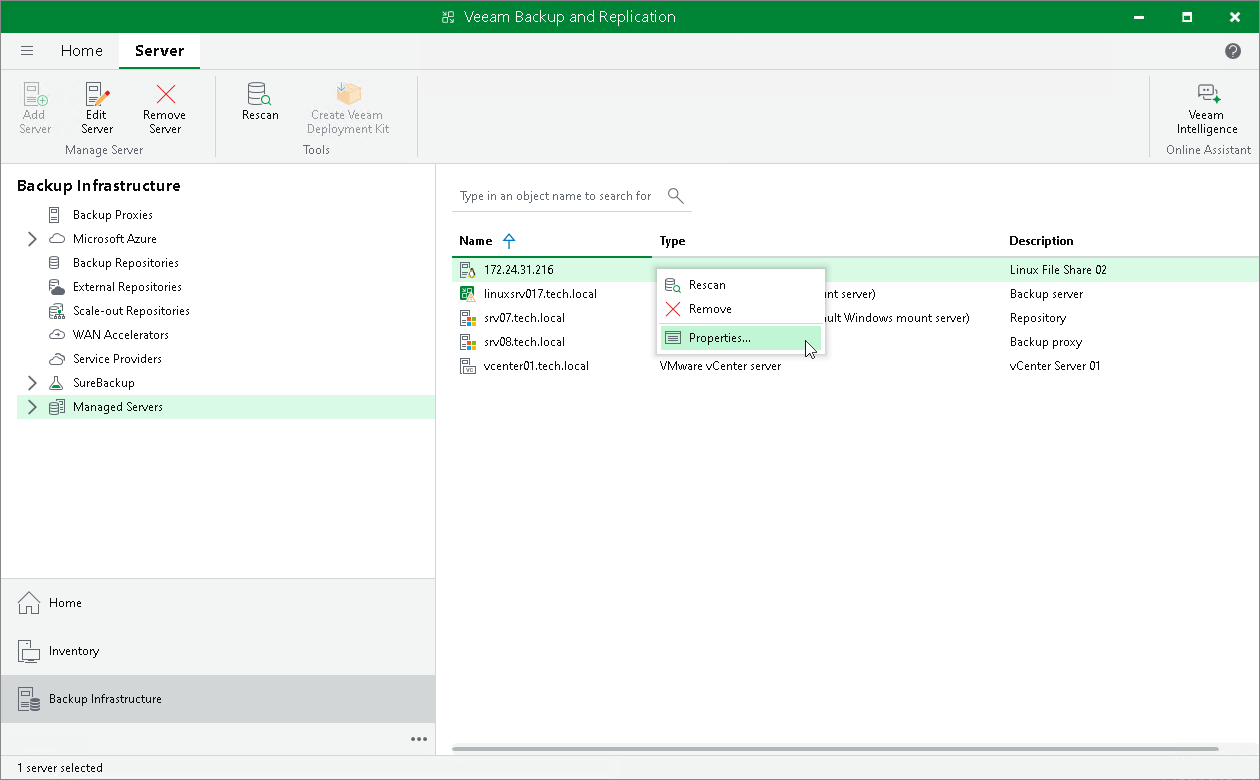Select Scale-out Repositories node
The height and width of the screenshot is (780, 1260).
(x=131, y=311)
